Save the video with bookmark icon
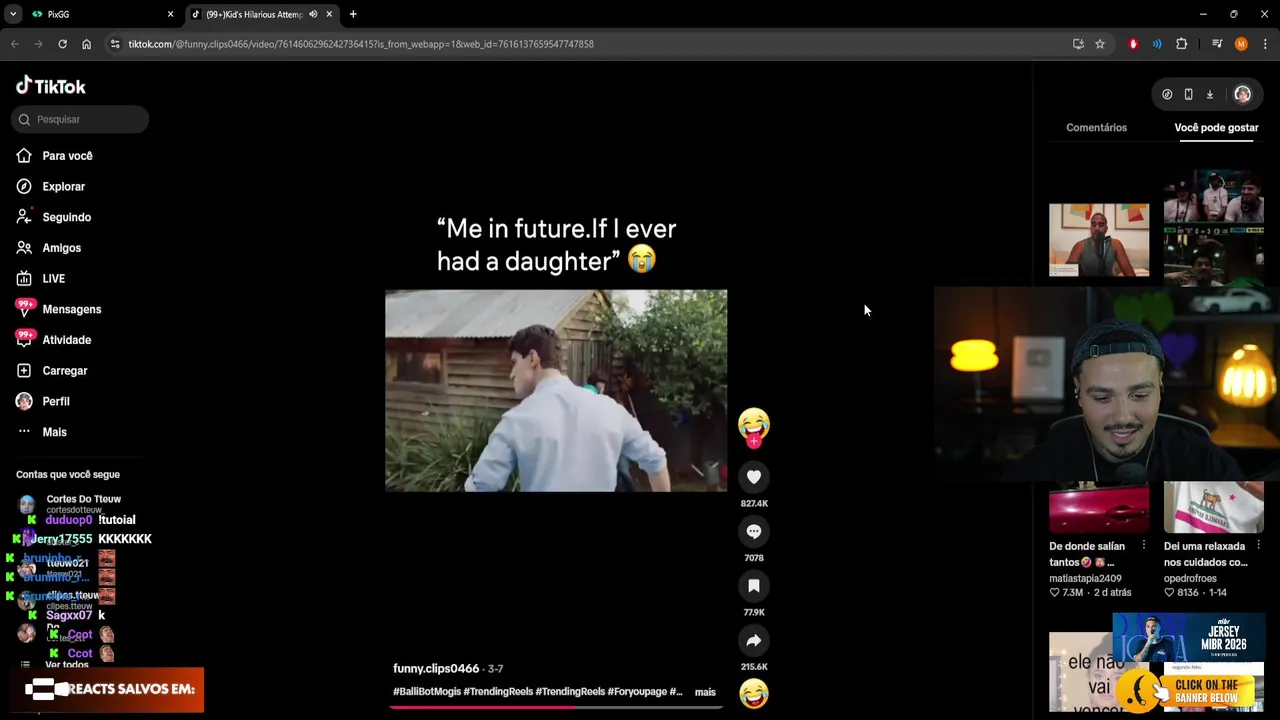Viewport: 1280px width, 720px height. (x=754, y=586)
